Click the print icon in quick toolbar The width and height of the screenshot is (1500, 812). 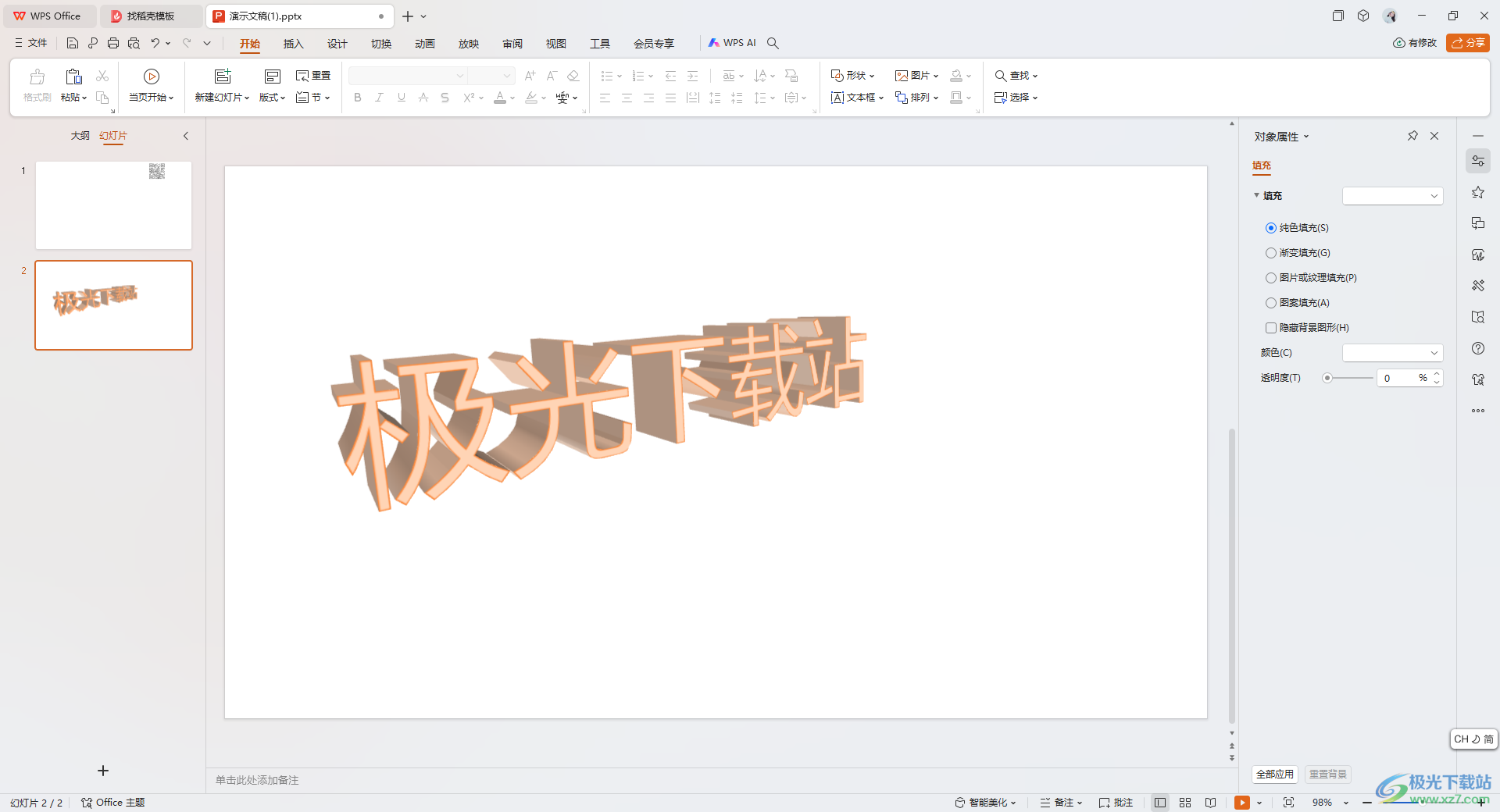(113, 43)
